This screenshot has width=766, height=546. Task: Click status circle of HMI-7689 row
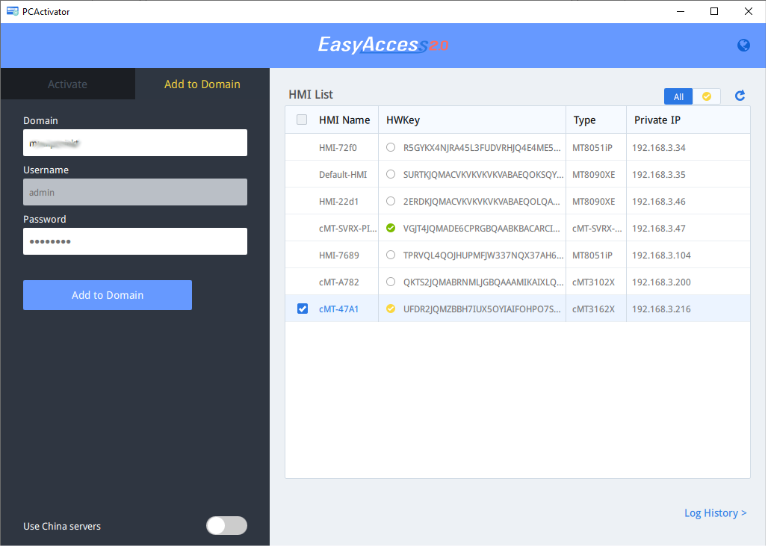(390, 254)
